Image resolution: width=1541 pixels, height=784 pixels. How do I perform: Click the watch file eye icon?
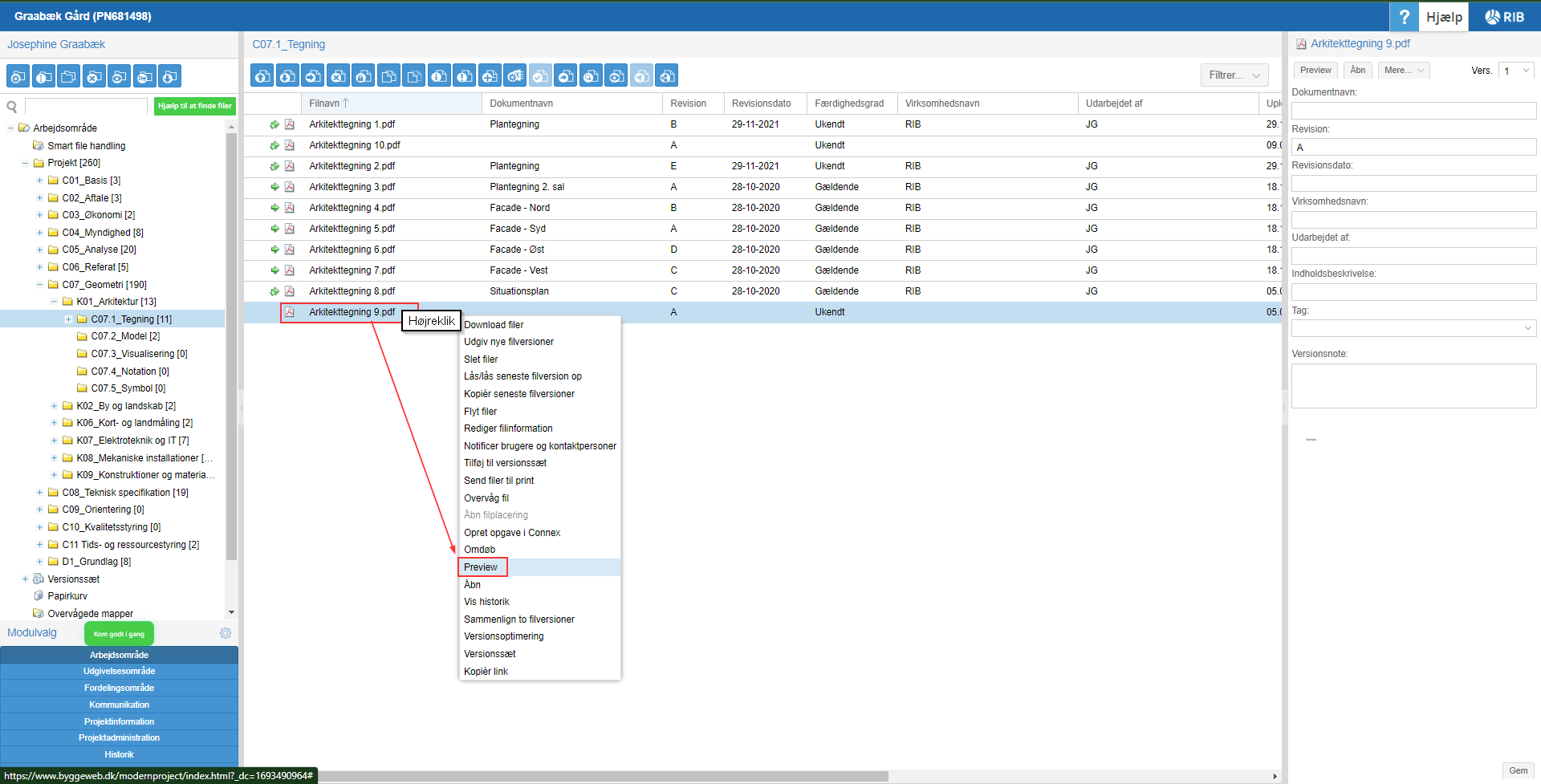(616, 75)
